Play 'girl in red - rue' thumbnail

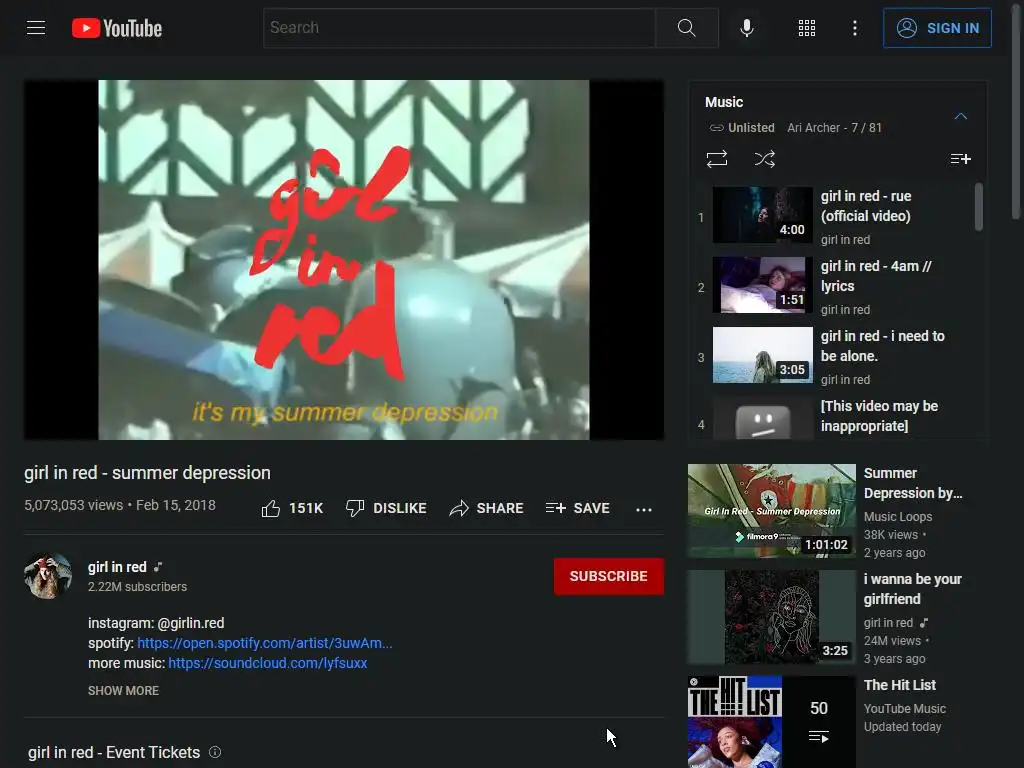coord(762,215)
